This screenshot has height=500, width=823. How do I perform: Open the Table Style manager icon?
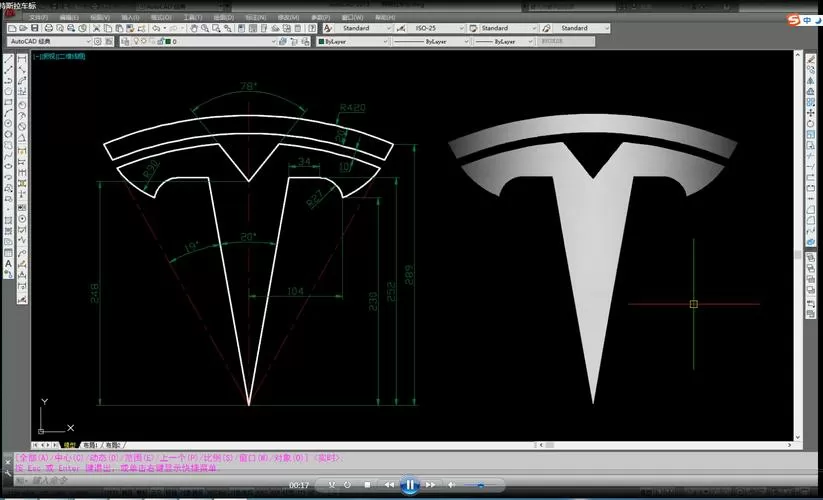pos(473,28)
